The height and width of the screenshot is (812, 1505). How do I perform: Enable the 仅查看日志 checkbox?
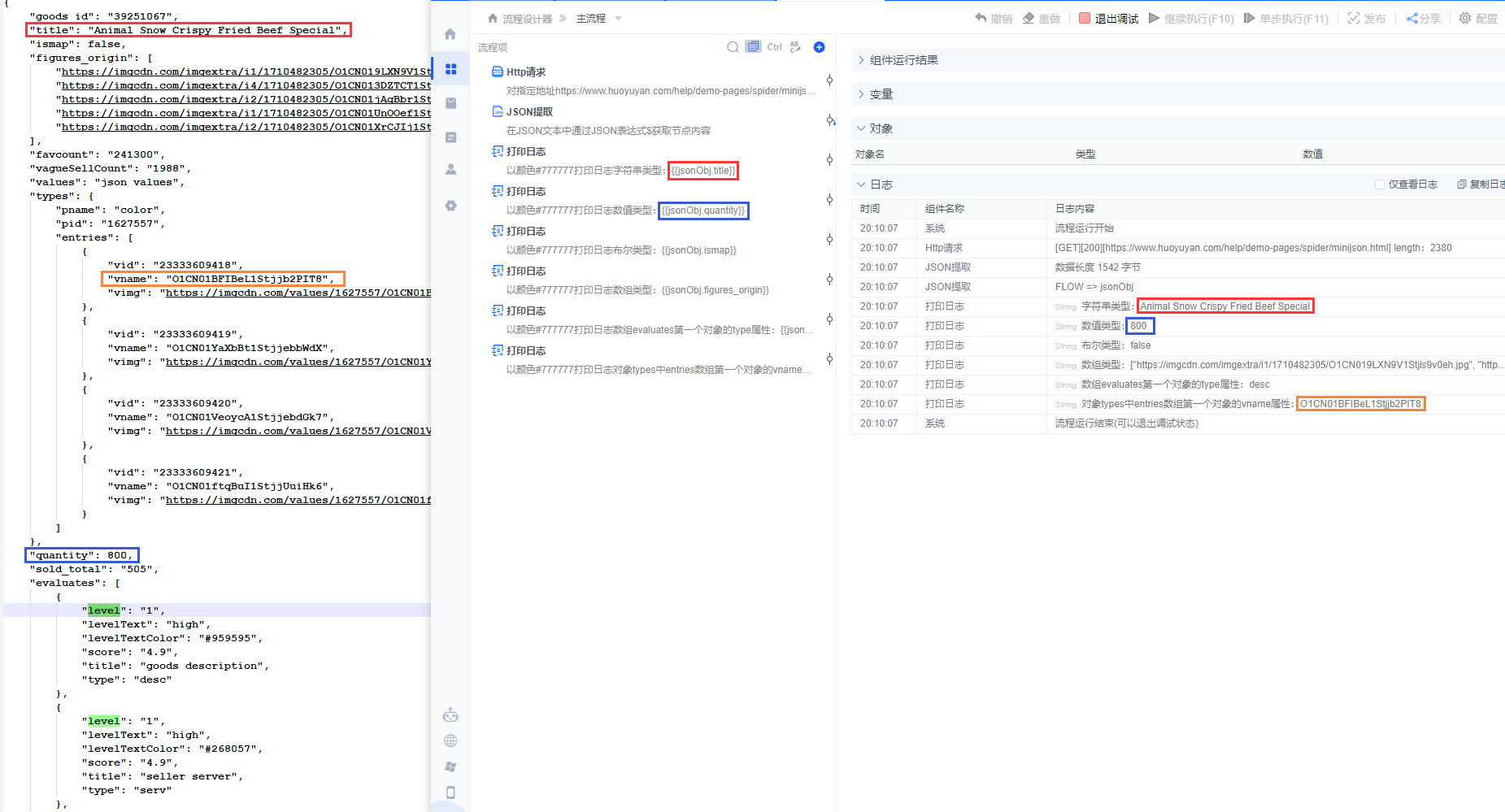tap(1380, 185)
